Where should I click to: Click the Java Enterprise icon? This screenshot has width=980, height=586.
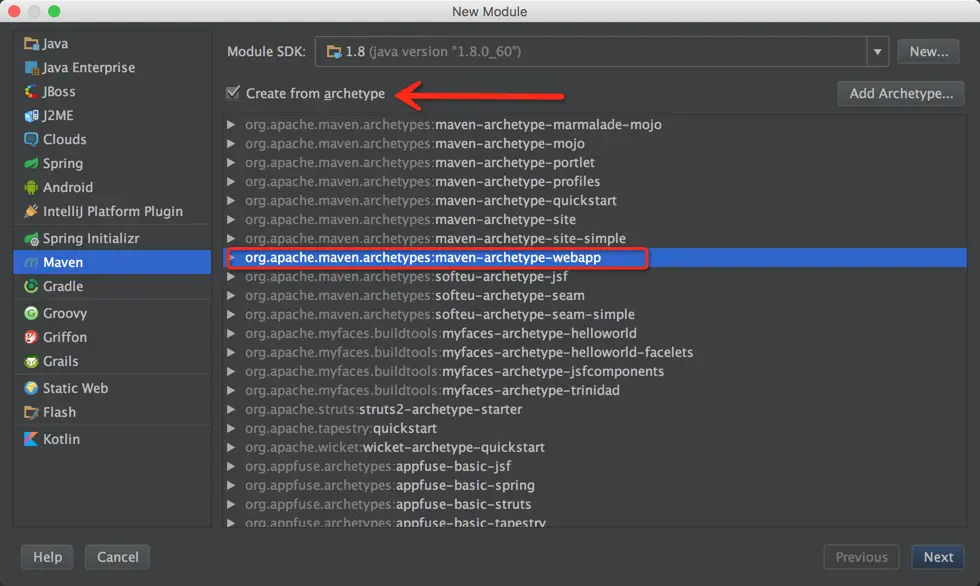click(x=31, y=67)
